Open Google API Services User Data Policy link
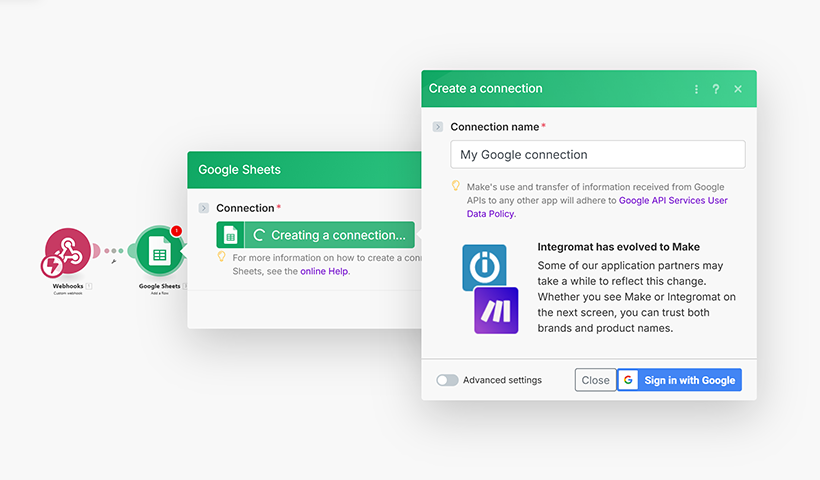 point(673,200)
